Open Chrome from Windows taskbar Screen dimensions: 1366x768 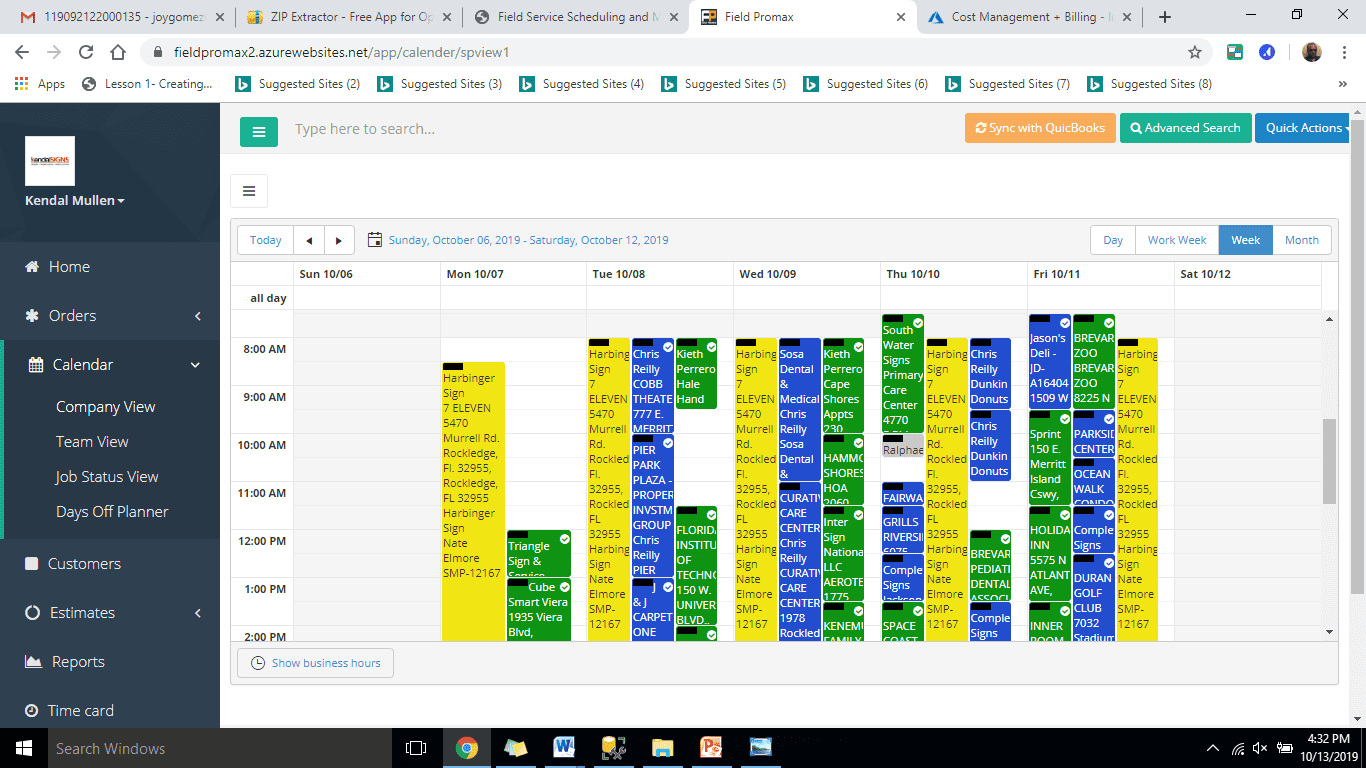tap(466, 747)
